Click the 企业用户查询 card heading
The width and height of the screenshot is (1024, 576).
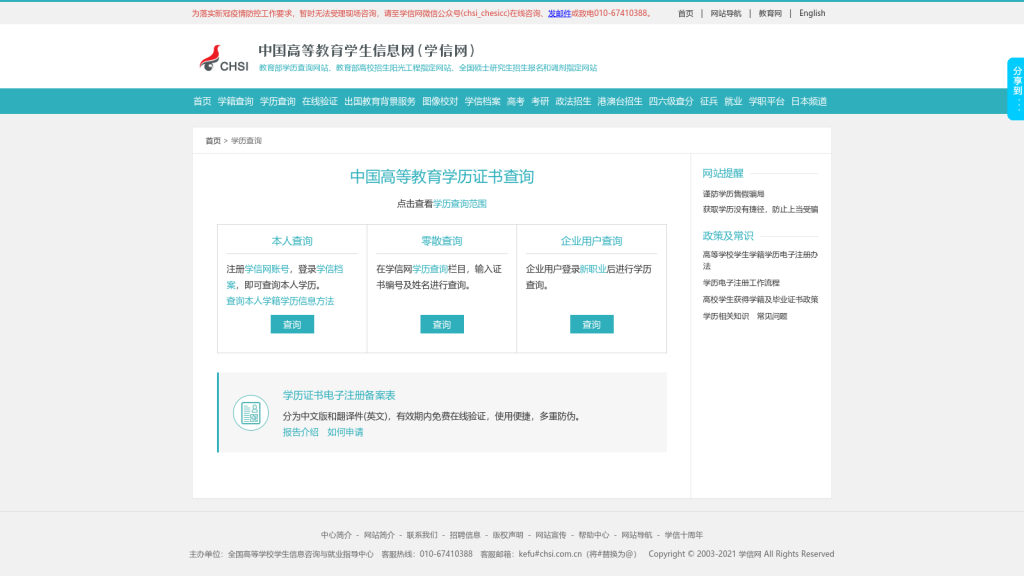592,241
